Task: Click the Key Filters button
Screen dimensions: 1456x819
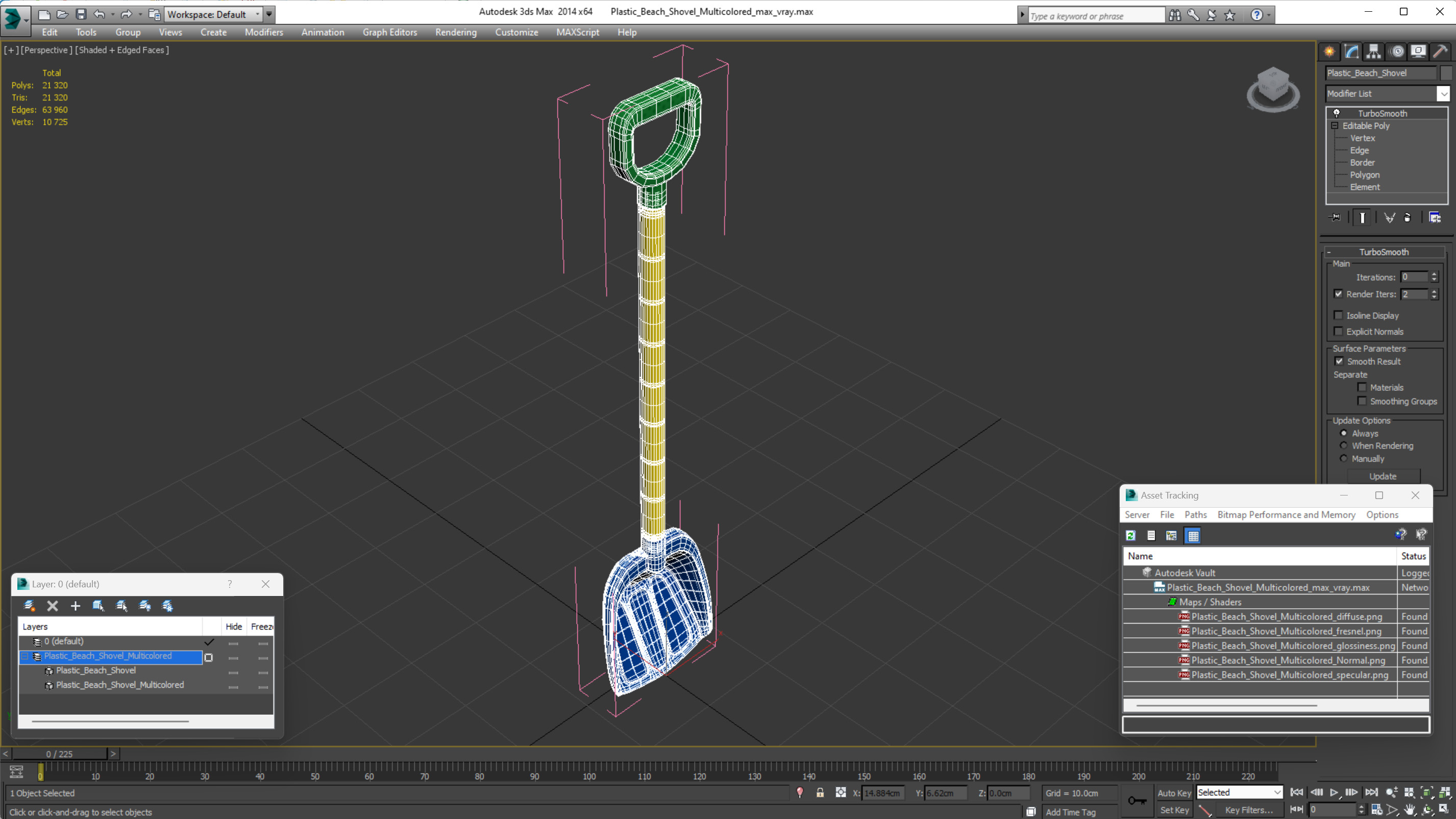Action: pos(1249,810)
